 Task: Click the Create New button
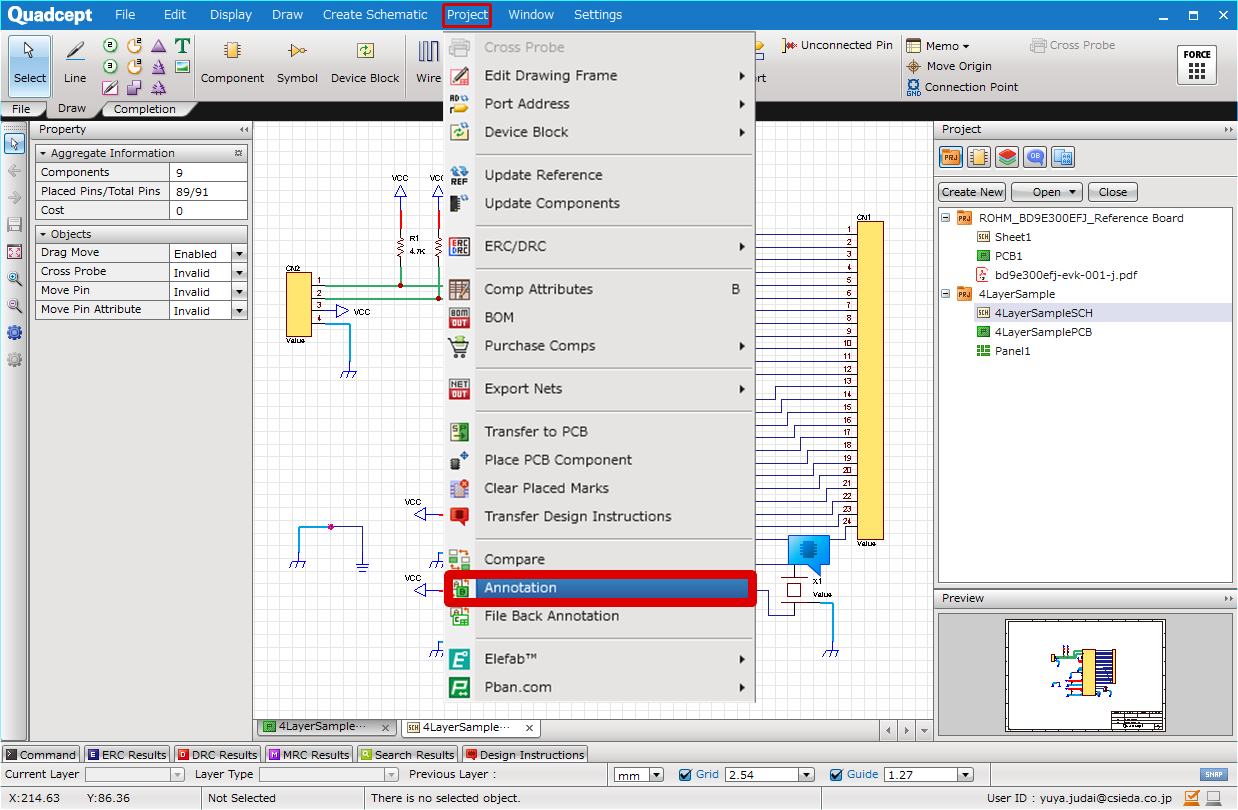972,192
